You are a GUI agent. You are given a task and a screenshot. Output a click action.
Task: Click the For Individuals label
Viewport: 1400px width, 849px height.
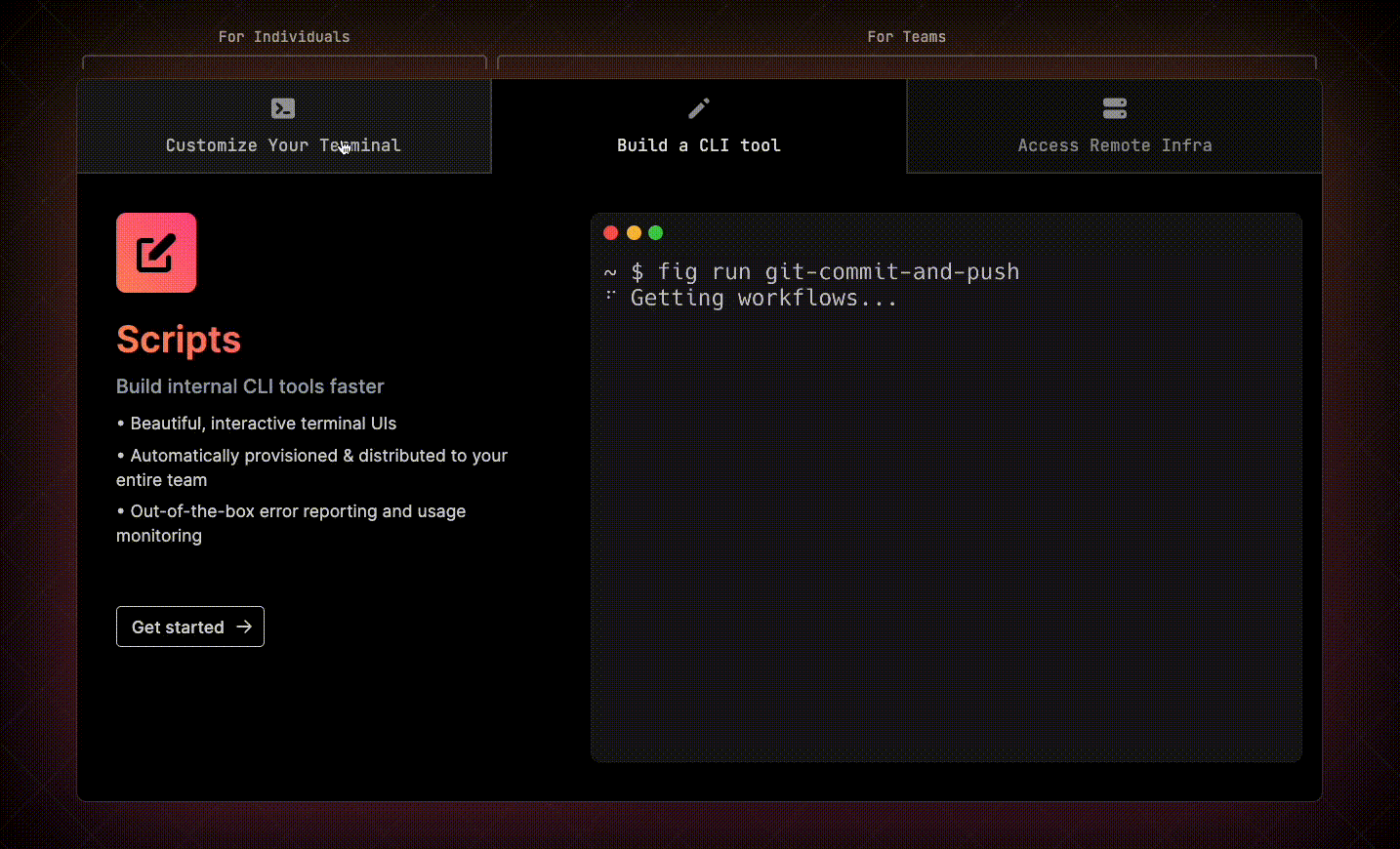[284, 37]
